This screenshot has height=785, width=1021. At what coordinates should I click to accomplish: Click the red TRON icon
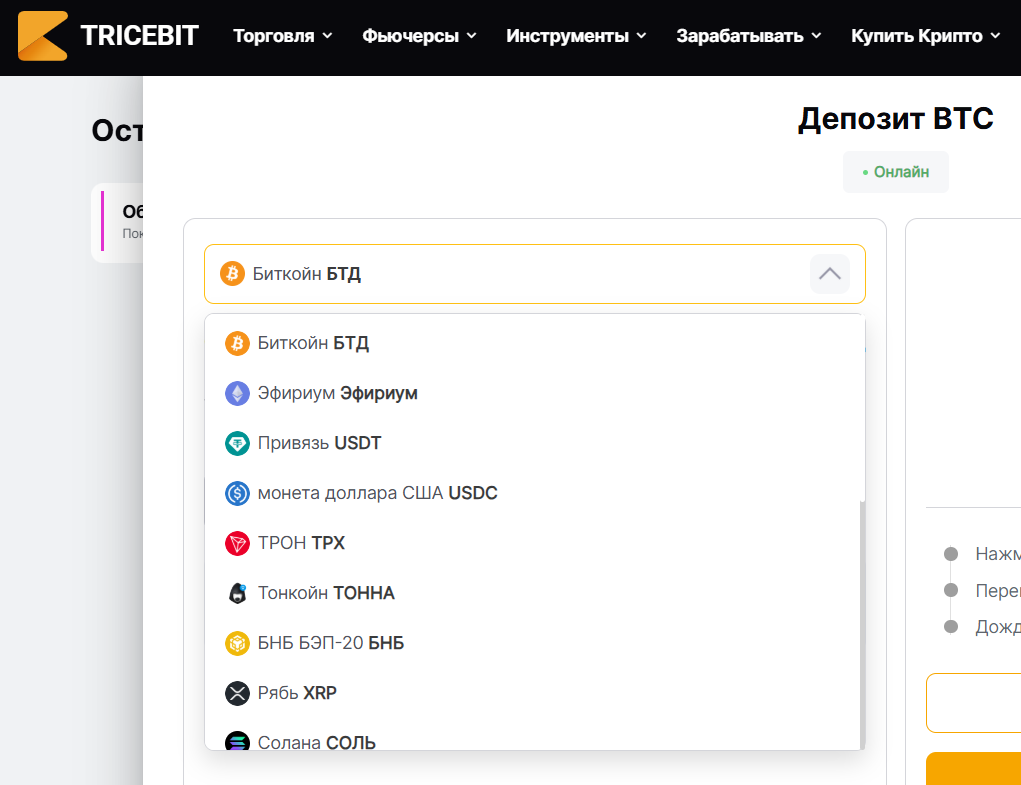coord(237,543)
